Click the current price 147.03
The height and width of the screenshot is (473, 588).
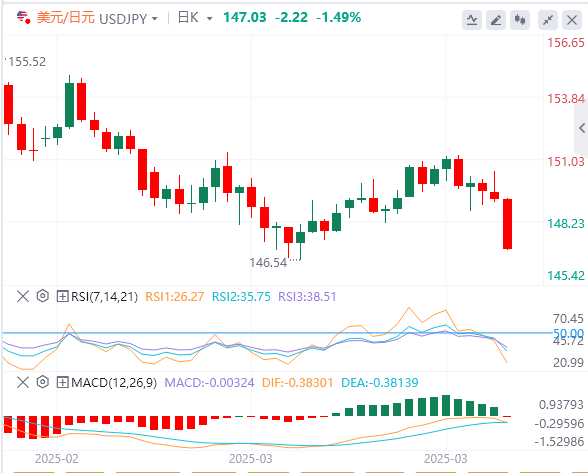click(244, 17)
